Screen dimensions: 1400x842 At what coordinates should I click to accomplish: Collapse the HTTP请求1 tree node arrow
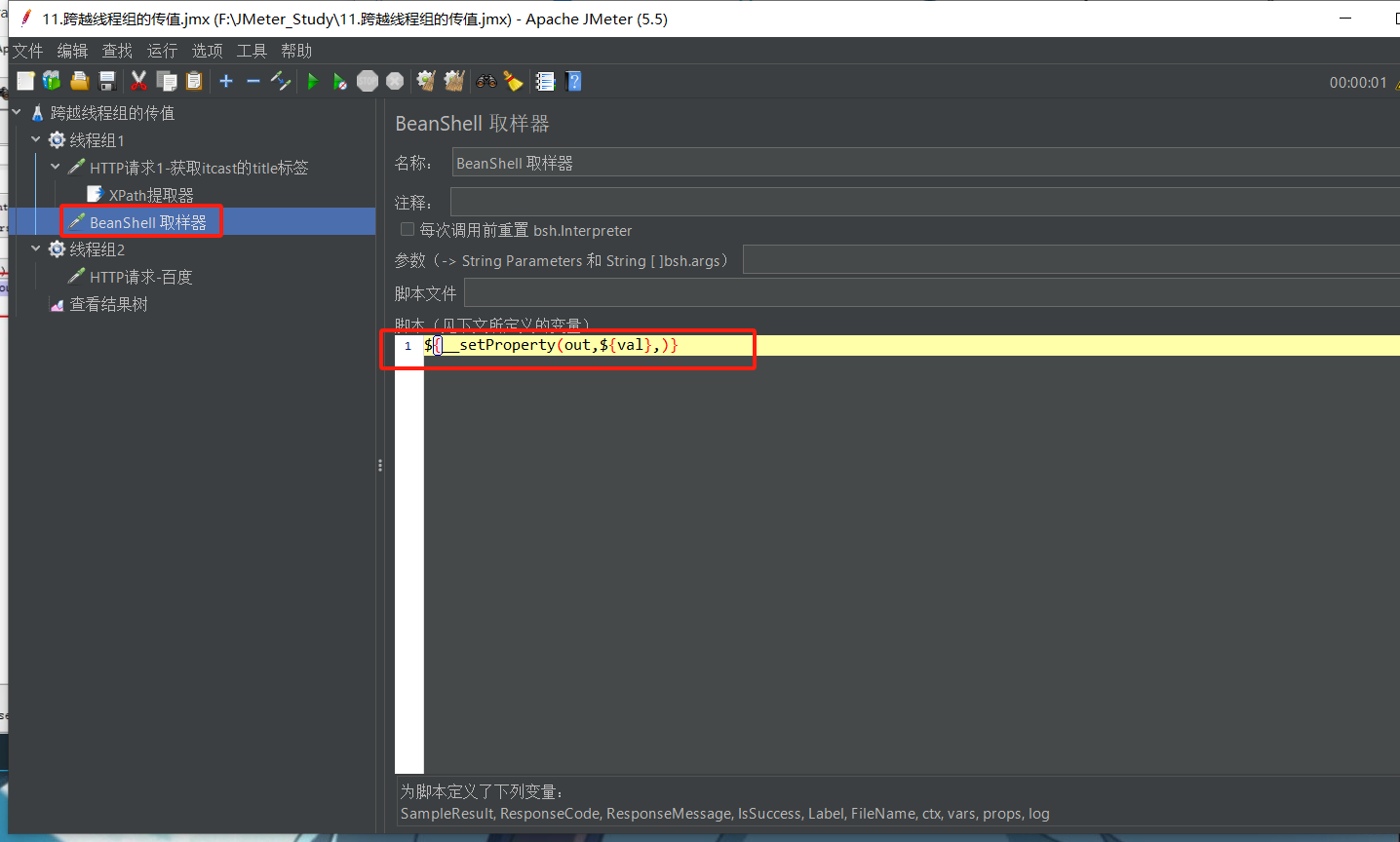pyautogui.click(x=56, y=167)
